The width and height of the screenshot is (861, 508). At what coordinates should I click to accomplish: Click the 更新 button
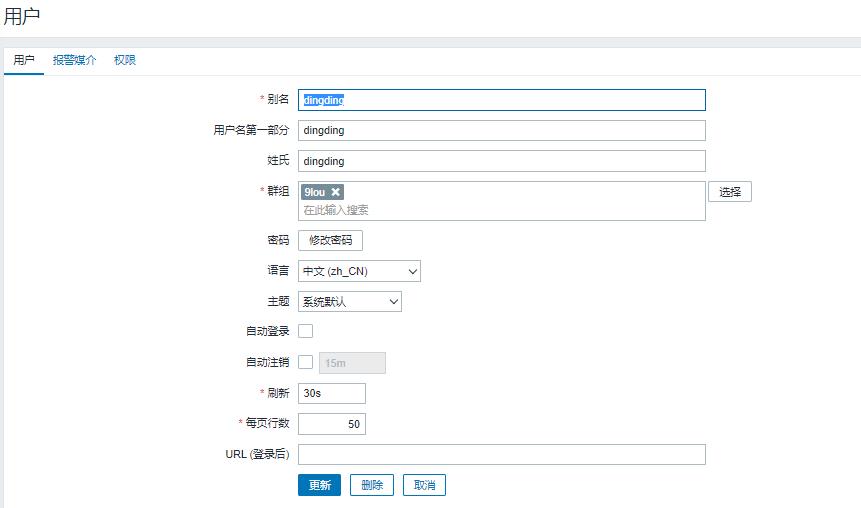point(319,485)
